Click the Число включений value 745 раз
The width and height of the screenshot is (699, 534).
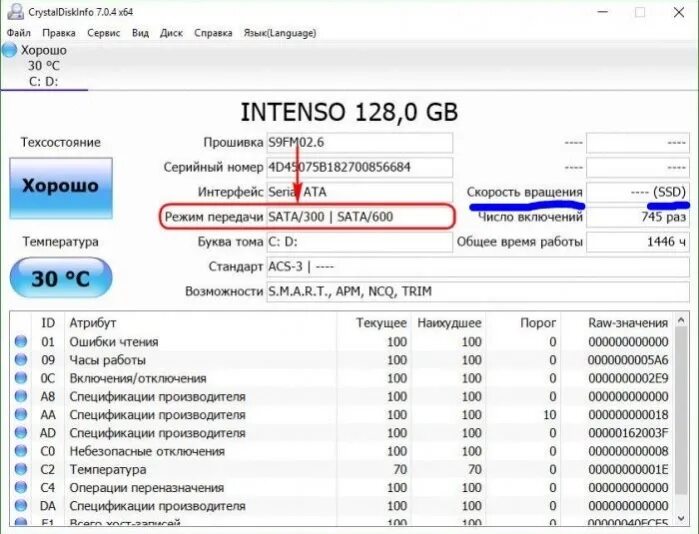pyautogui.click(x=637, y=217)
